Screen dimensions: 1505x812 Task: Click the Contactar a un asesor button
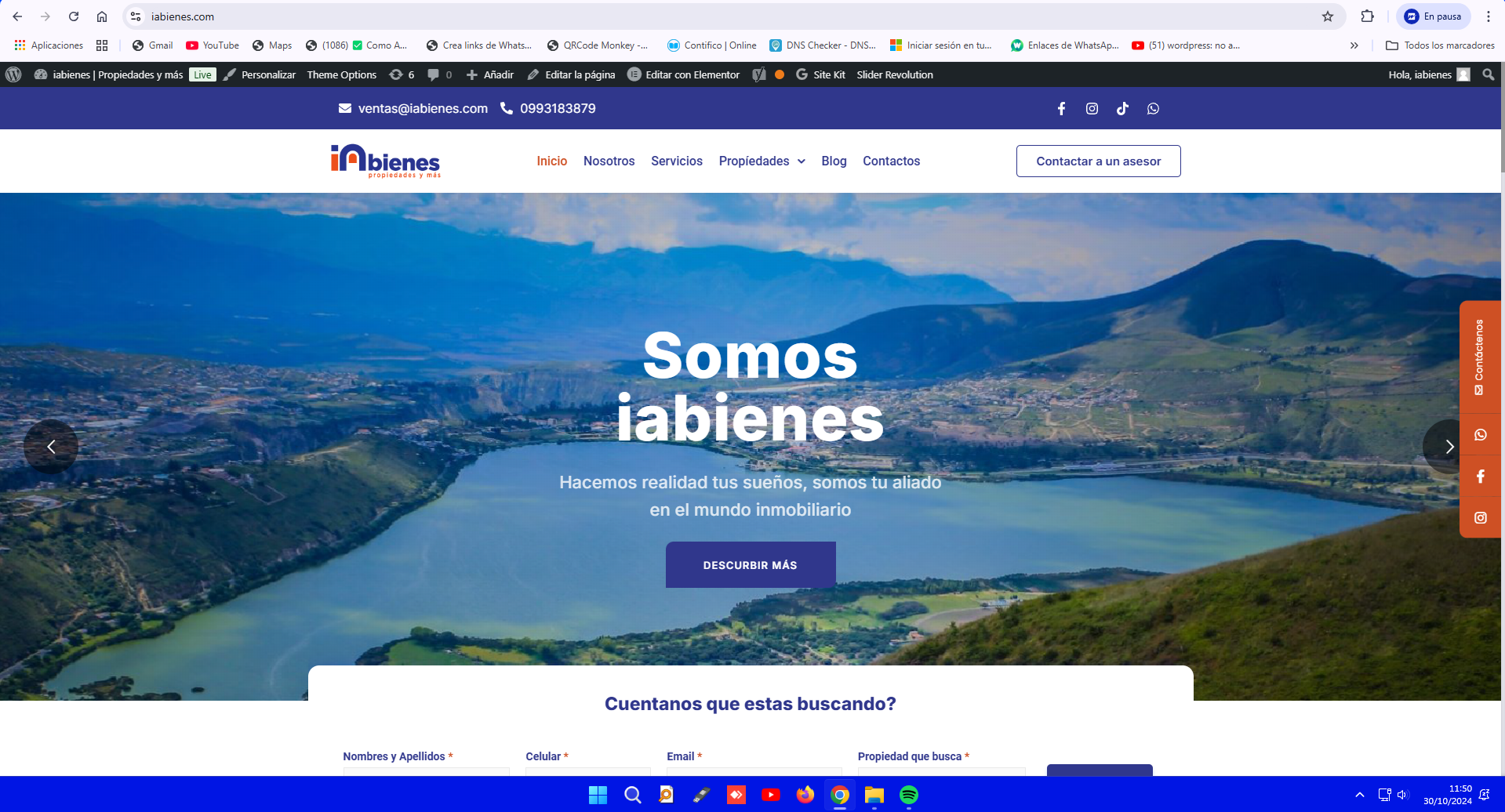click(x=1098, y=161)
